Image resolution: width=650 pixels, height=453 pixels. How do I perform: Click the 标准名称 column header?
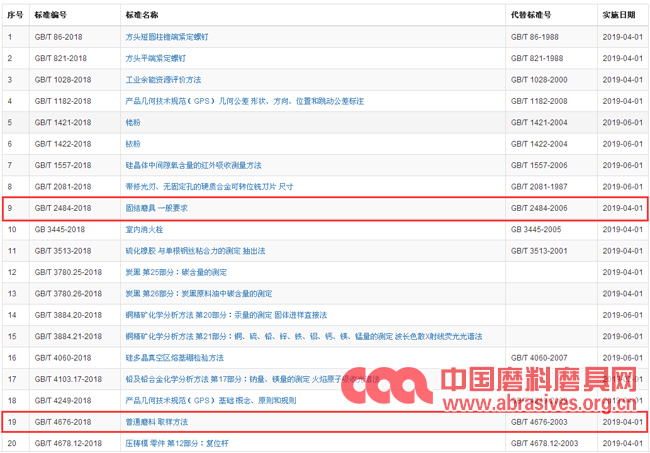[142, 16]
